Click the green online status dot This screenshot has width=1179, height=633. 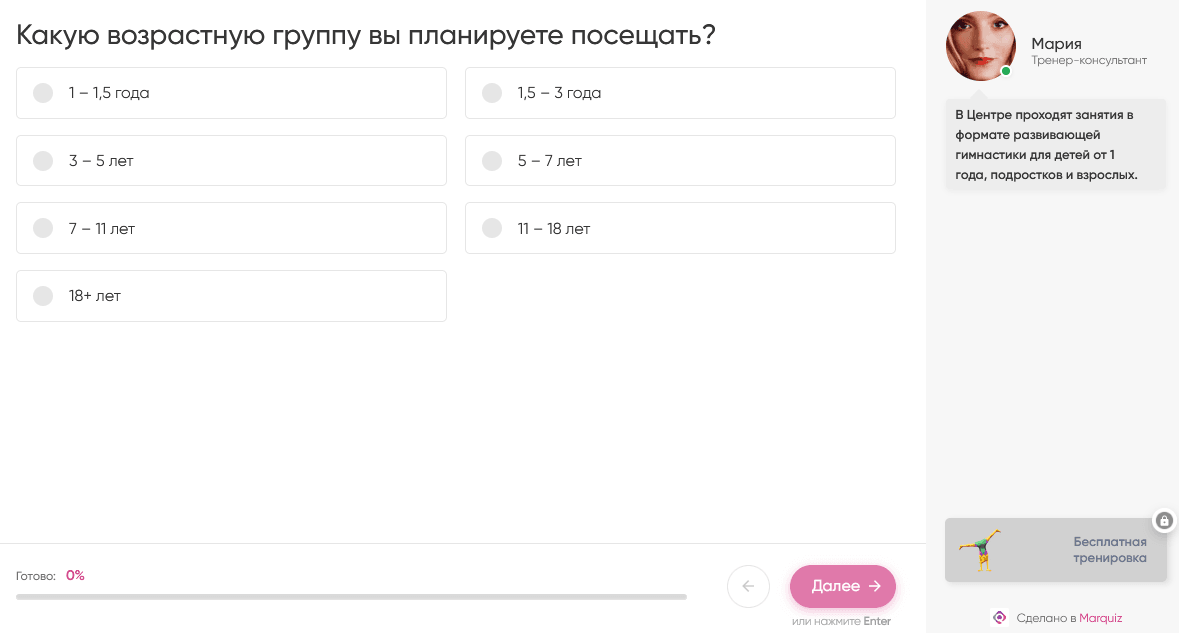tap(1006, 72)
